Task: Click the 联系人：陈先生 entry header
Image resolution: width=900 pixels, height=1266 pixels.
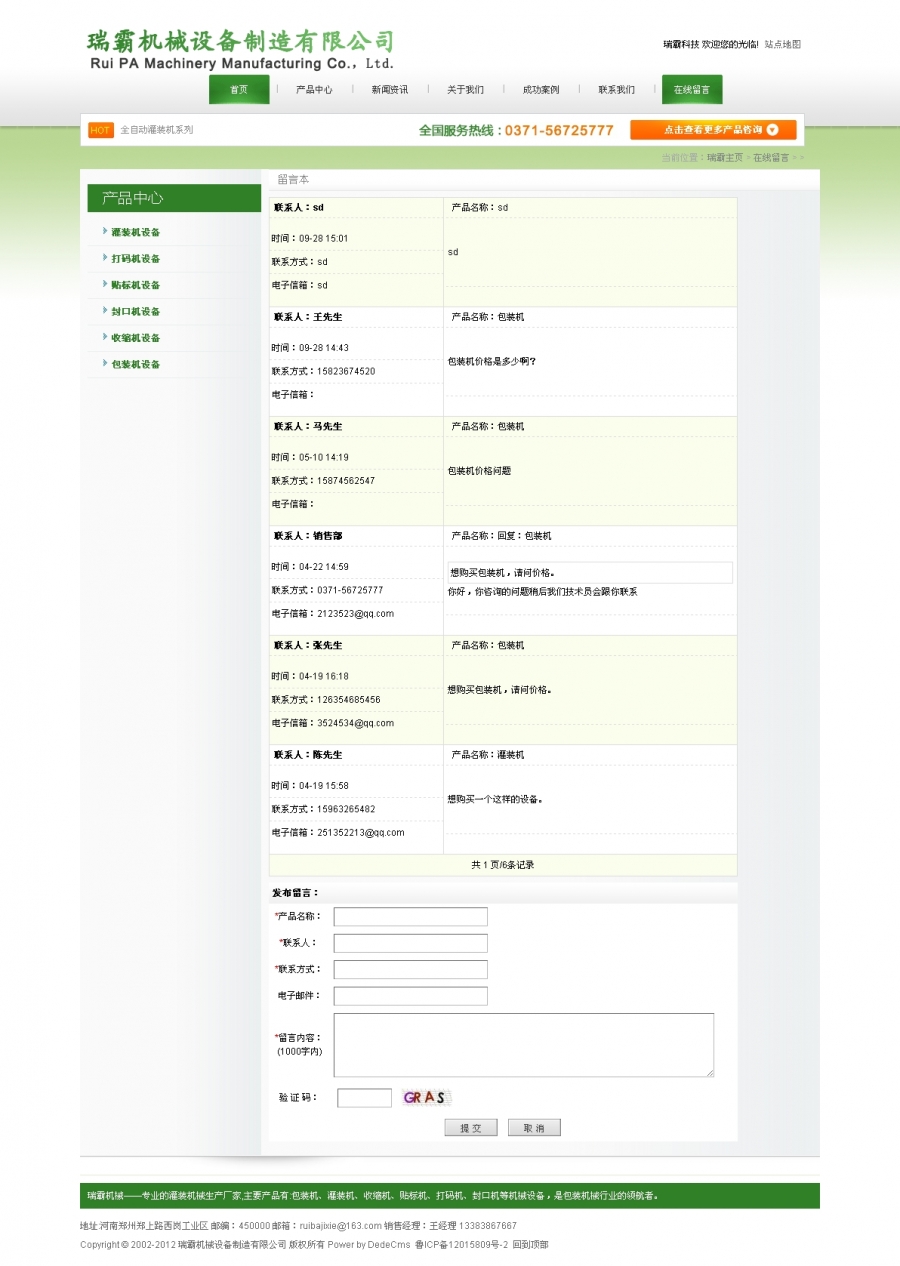Action: [308, 755]
